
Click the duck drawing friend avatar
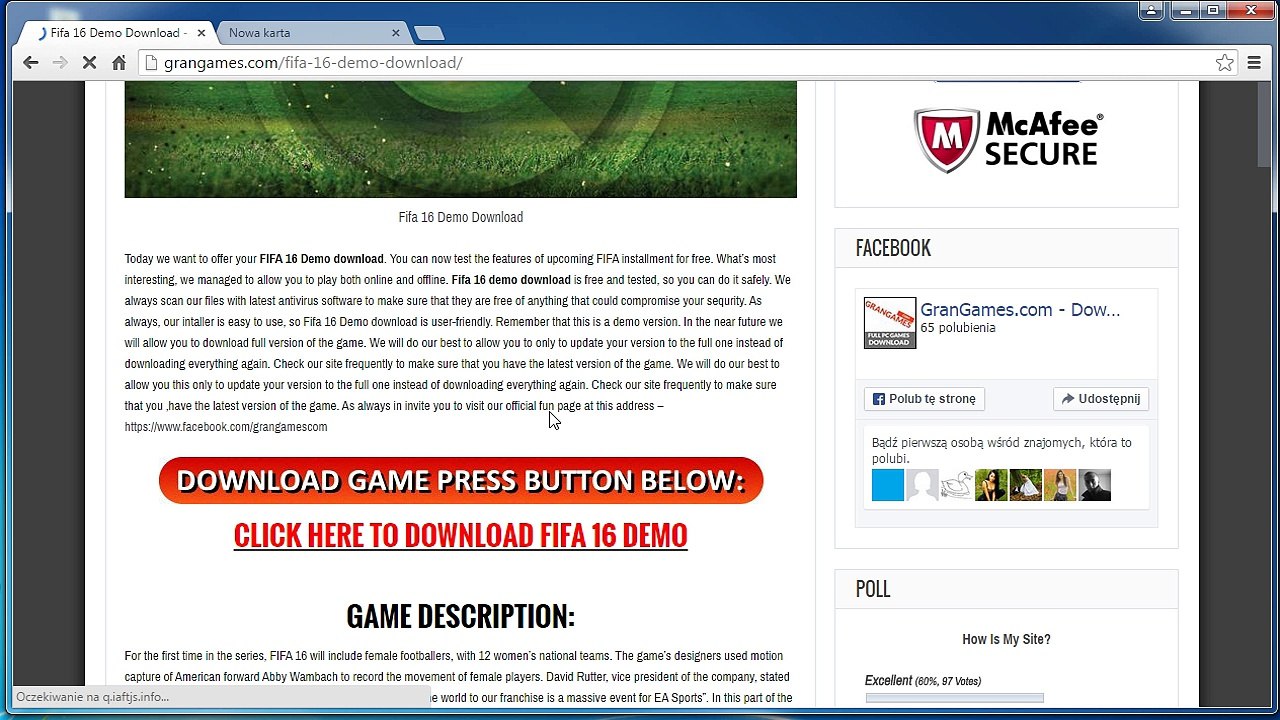pos(957,485)
